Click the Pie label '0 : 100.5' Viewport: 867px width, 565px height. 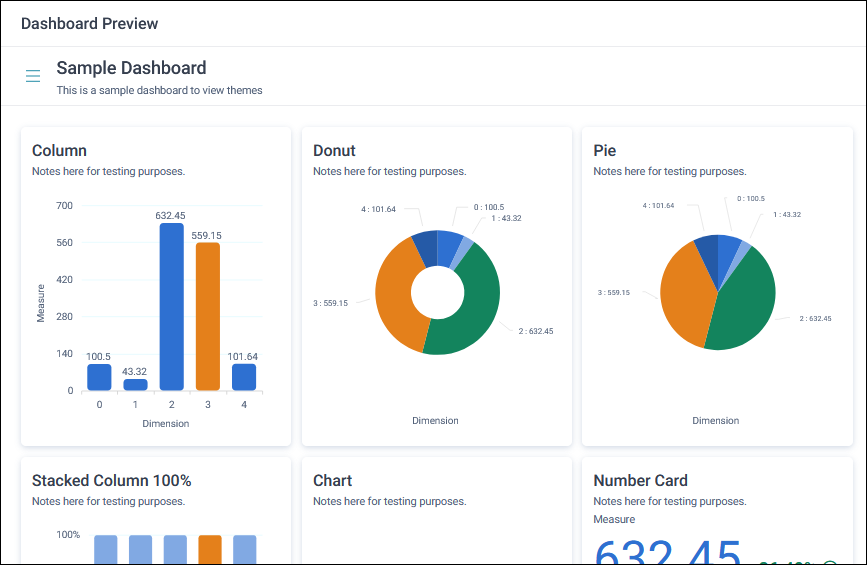pos(751,198)
